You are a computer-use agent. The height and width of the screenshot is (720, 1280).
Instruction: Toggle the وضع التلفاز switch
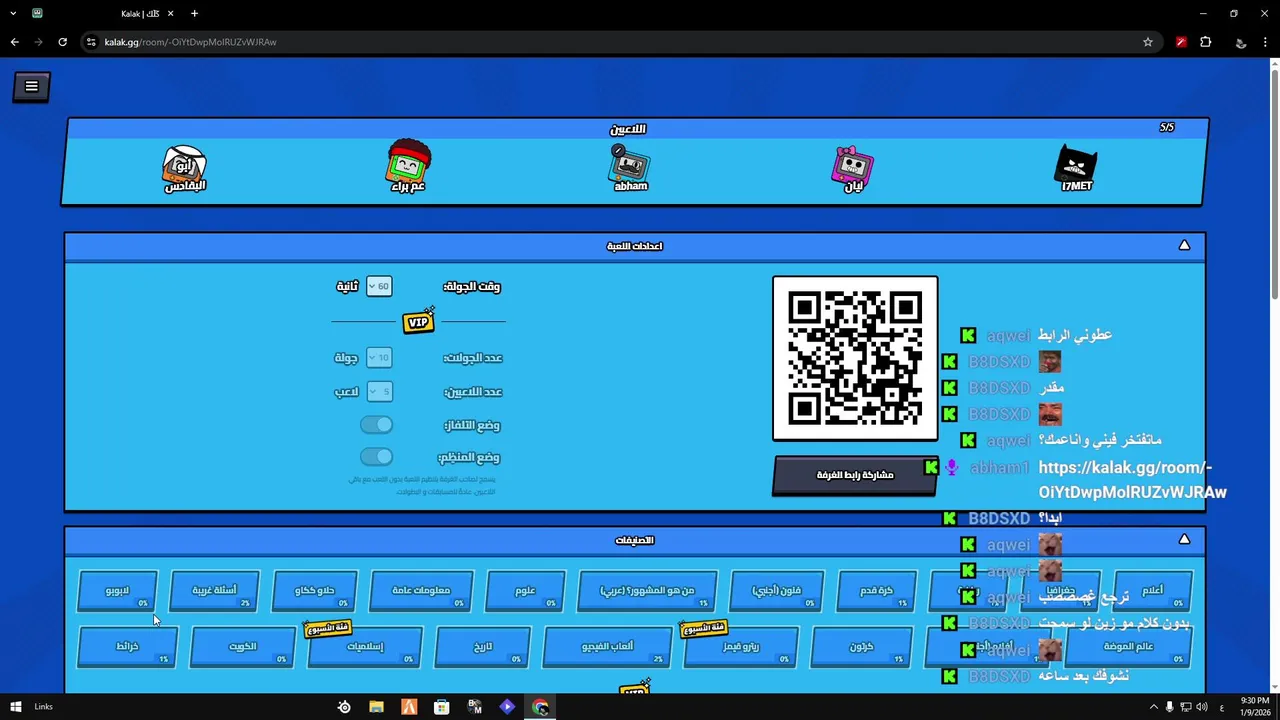tap(376, 425)
